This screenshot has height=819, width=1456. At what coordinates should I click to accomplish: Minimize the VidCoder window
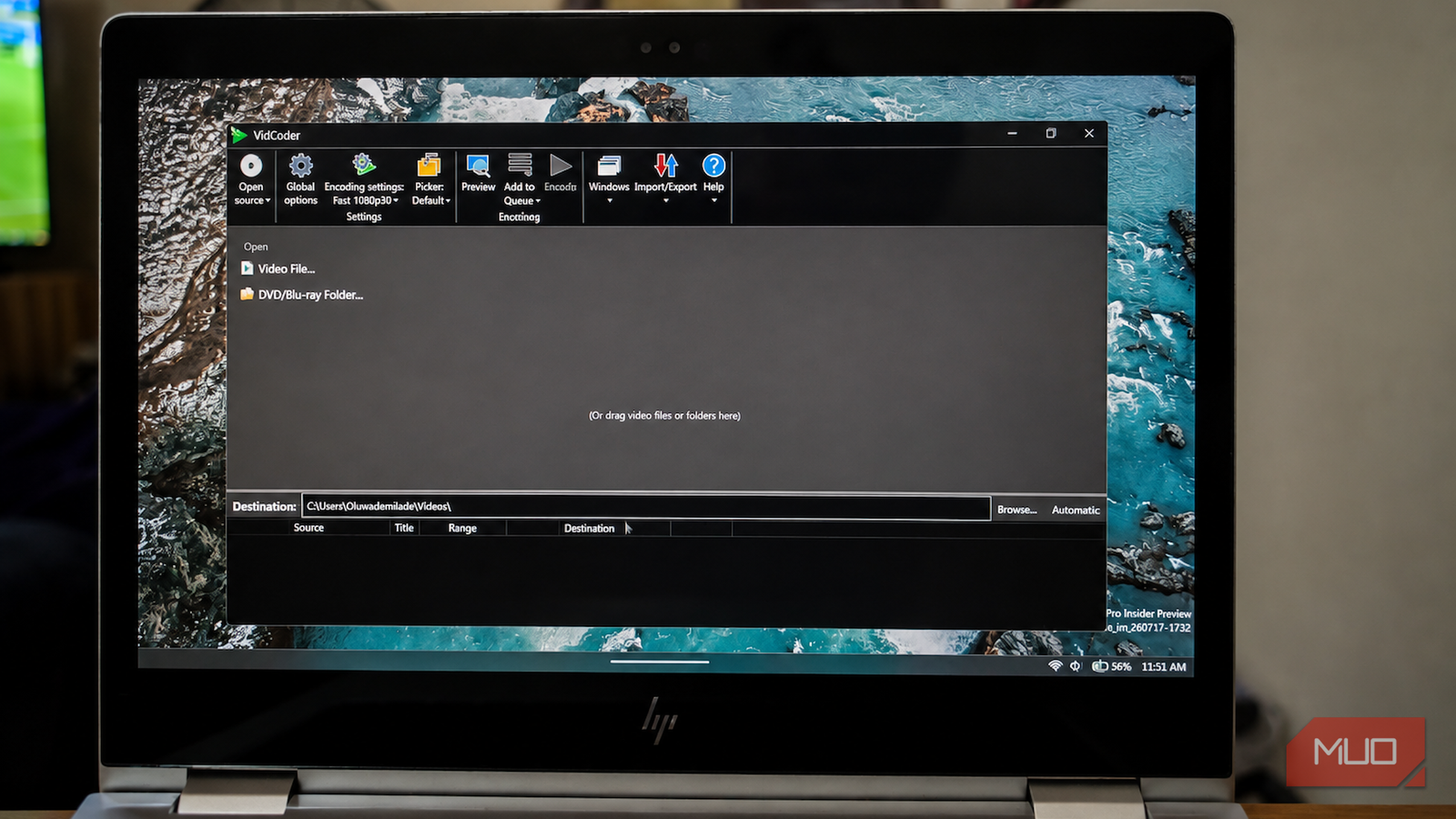[1012, 134]
